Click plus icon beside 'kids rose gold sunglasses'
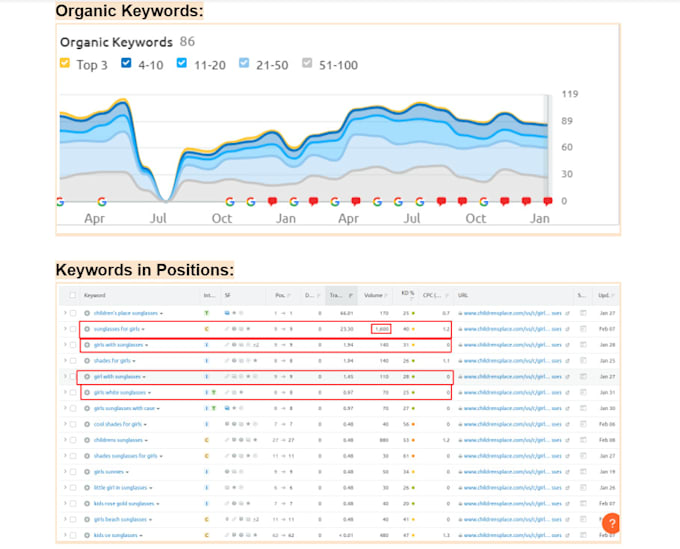The width and height of the screenshot is (680, 549). click(x=87, y=503)
